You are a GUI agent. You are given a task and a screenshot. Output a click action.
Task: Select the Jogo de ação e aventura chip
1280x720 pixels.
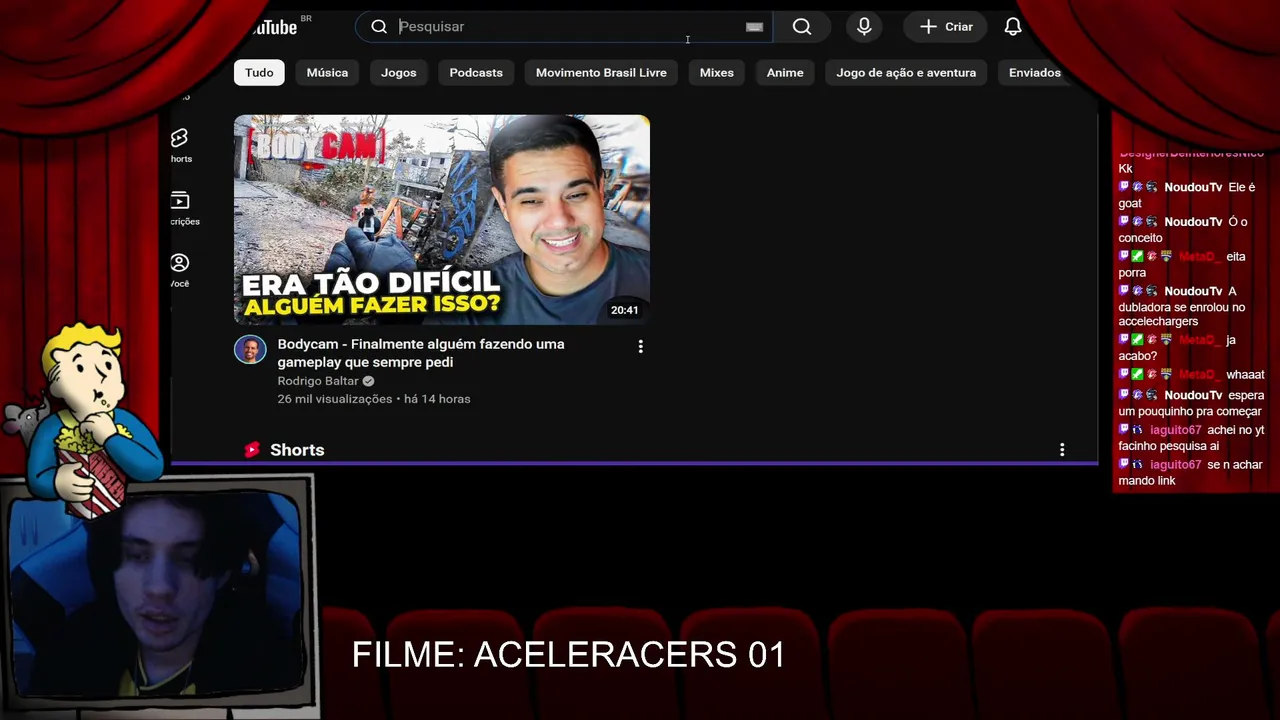pyautogui.click(x=906, y=72)
